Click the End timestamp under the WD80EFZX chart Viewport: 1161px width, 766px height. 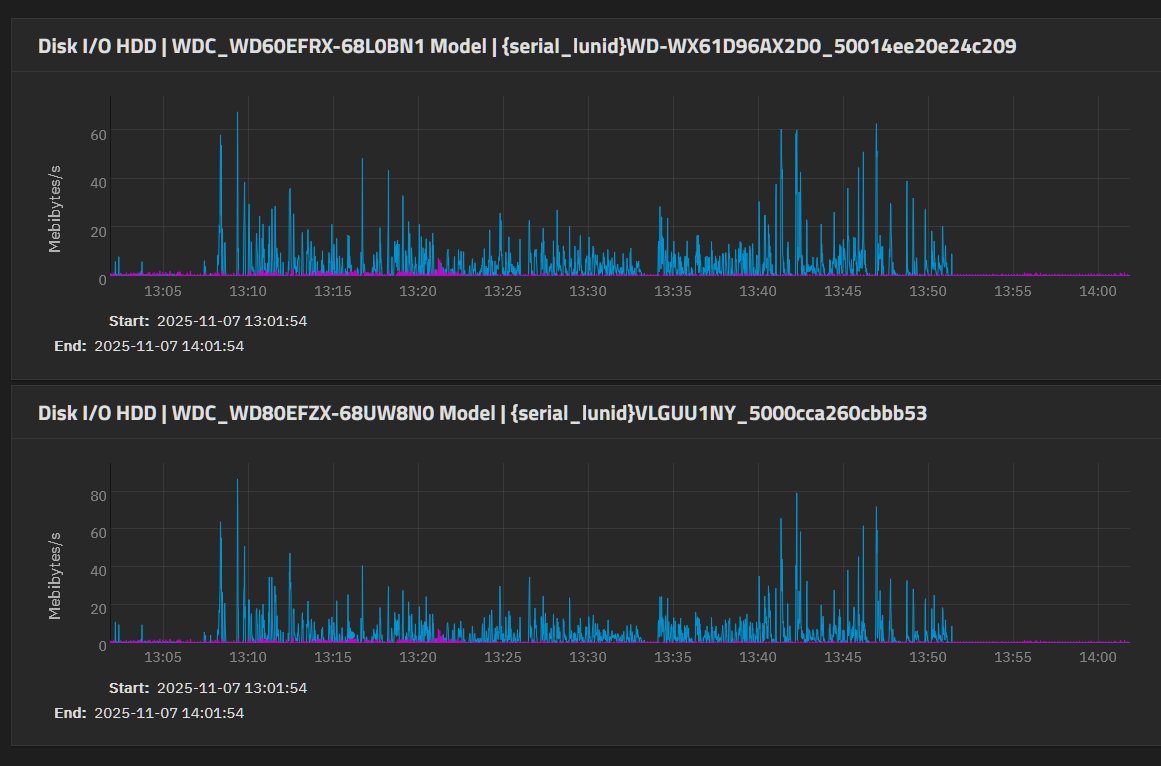click(x=169, y=713)
